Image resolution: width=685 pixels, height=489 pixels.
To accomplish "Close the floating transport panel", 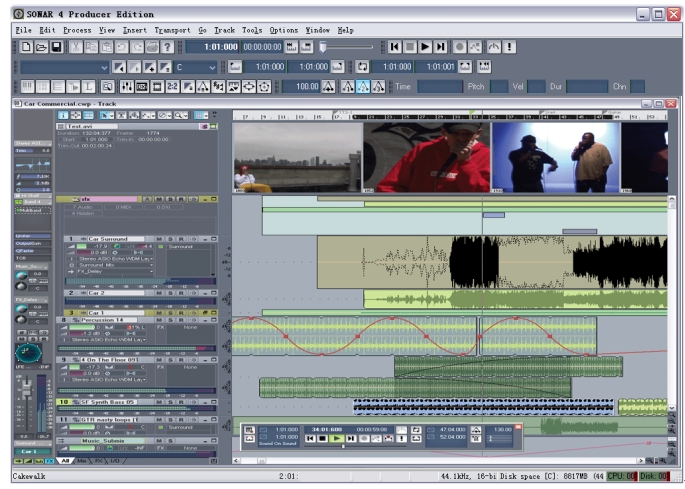I will (x=518, y=427).
